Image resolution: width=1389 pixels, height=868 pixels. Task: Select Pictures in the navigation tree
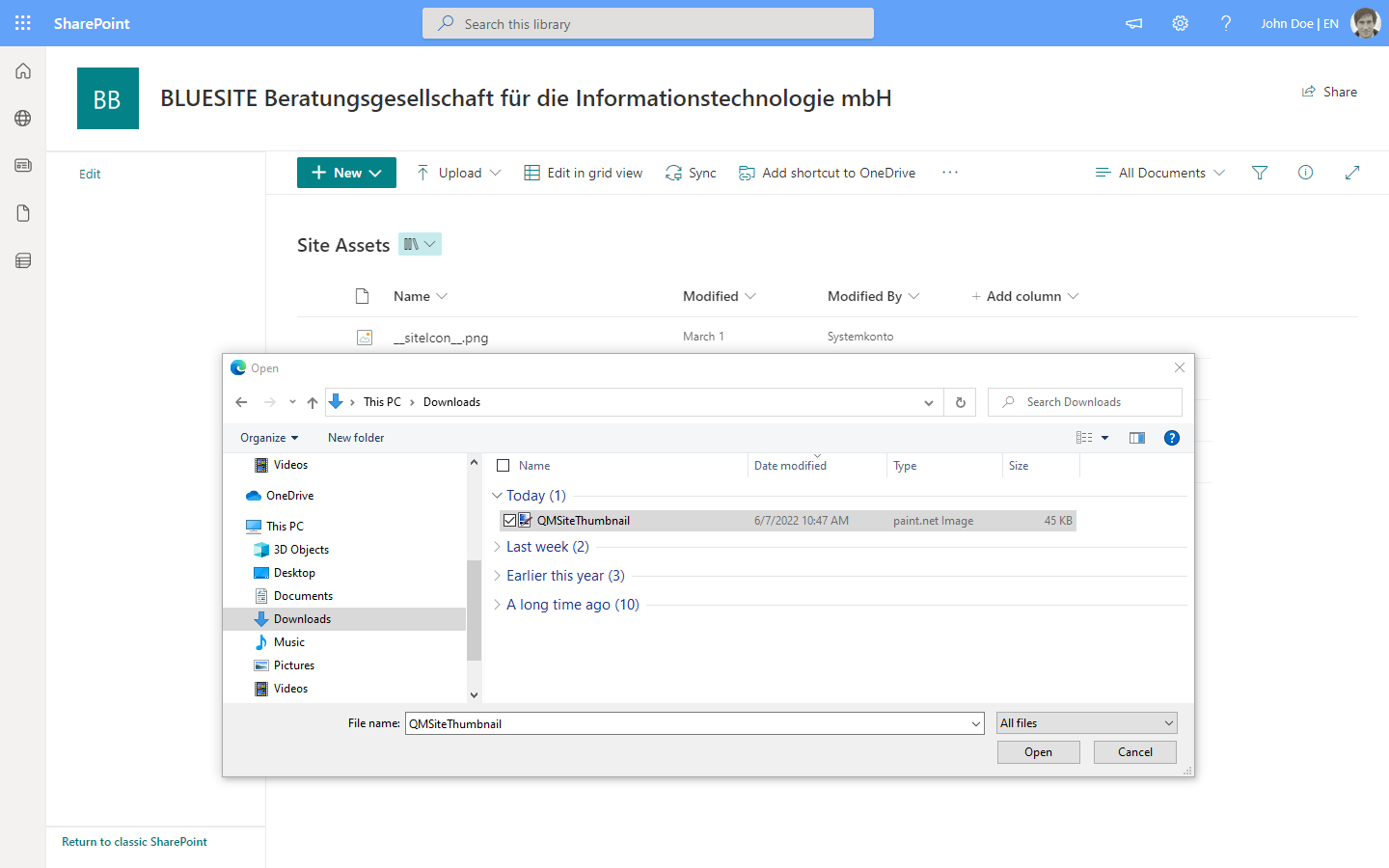click(285, 665)
